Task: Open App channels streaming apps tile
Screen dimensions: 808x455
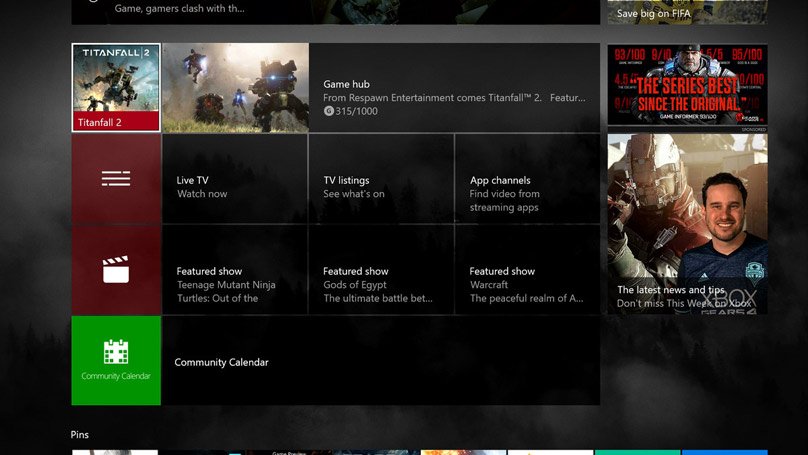Action: click(x=528, y=179)
